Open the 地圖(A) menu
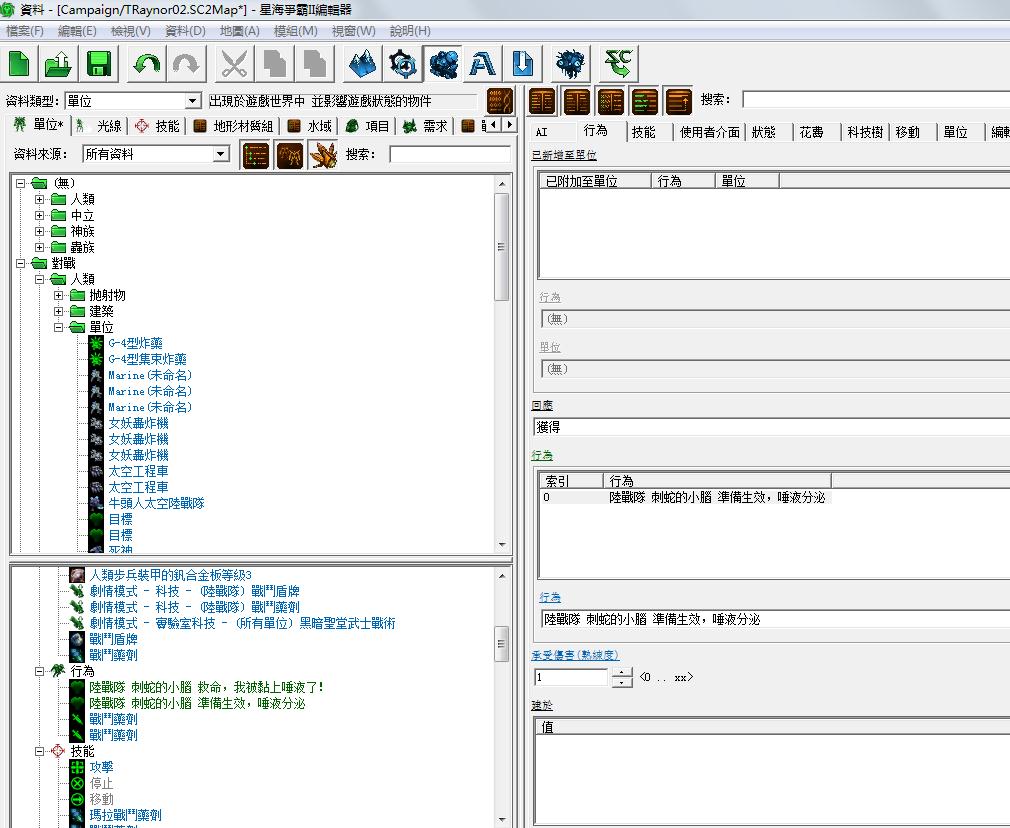The height and width of the screenshot is (828, 1010). [x=239, y=31]
